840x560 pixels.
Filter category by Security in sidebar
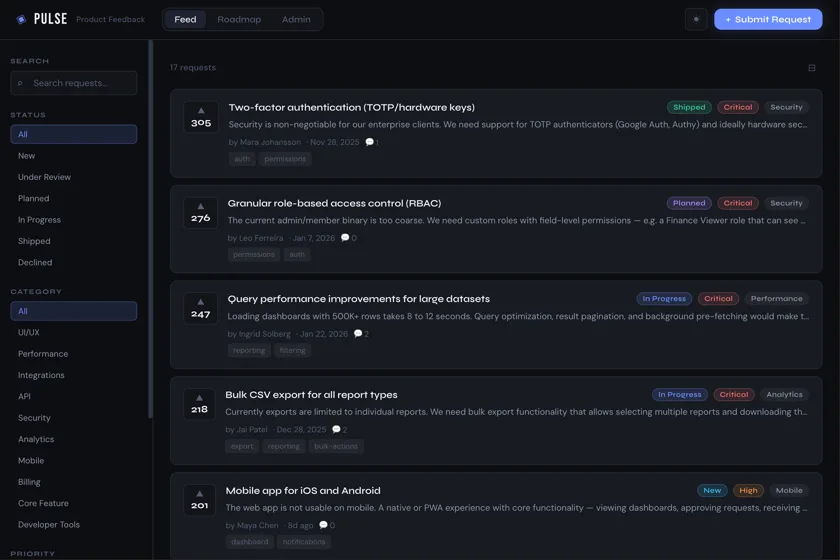74,418
